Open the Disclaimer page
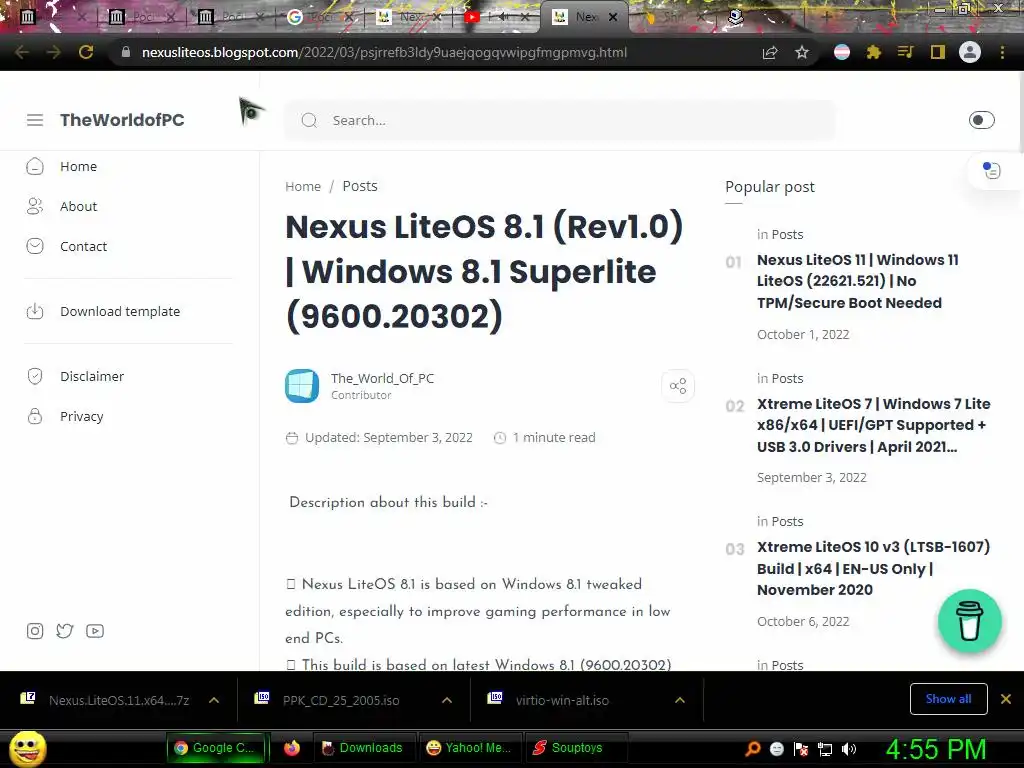Screen dimensions: 1024x768 click(92, 376)
